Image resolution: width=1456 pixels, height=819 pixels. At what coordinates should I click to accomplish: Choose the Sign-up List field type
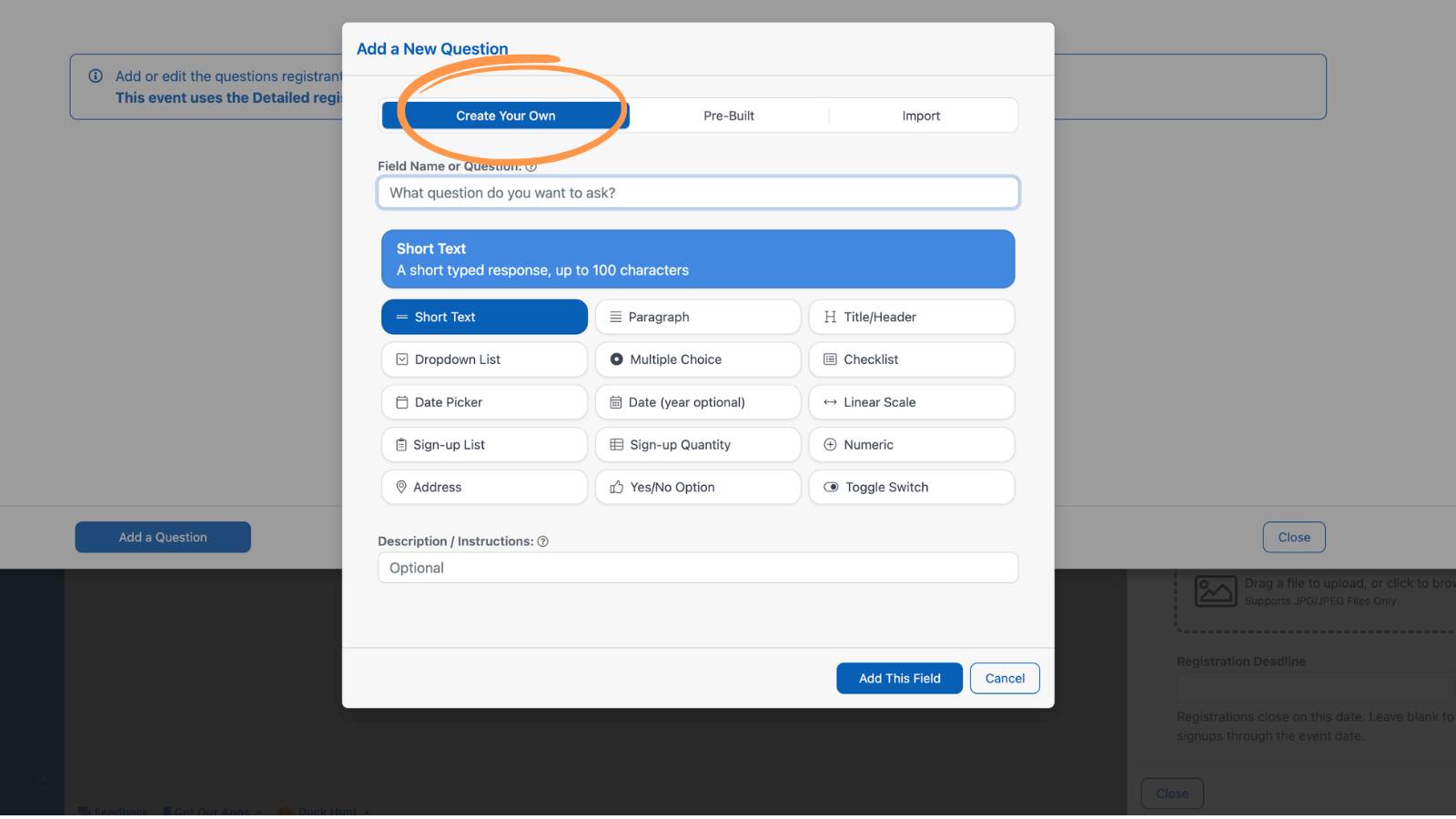pos(484,445)
